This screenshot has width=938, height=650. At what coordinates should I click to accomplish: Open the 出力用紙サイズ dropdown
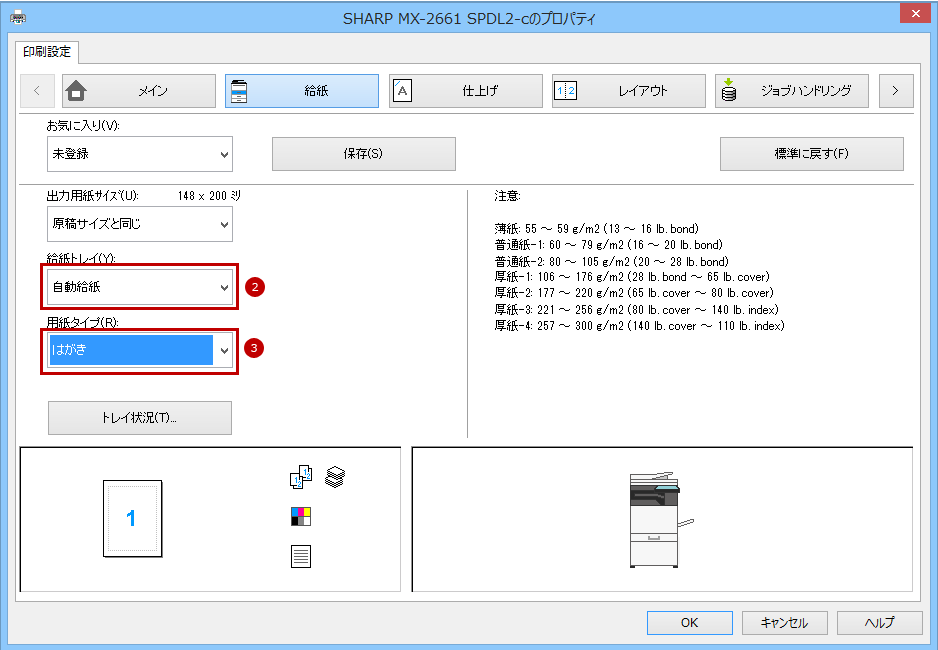[140, 224]
